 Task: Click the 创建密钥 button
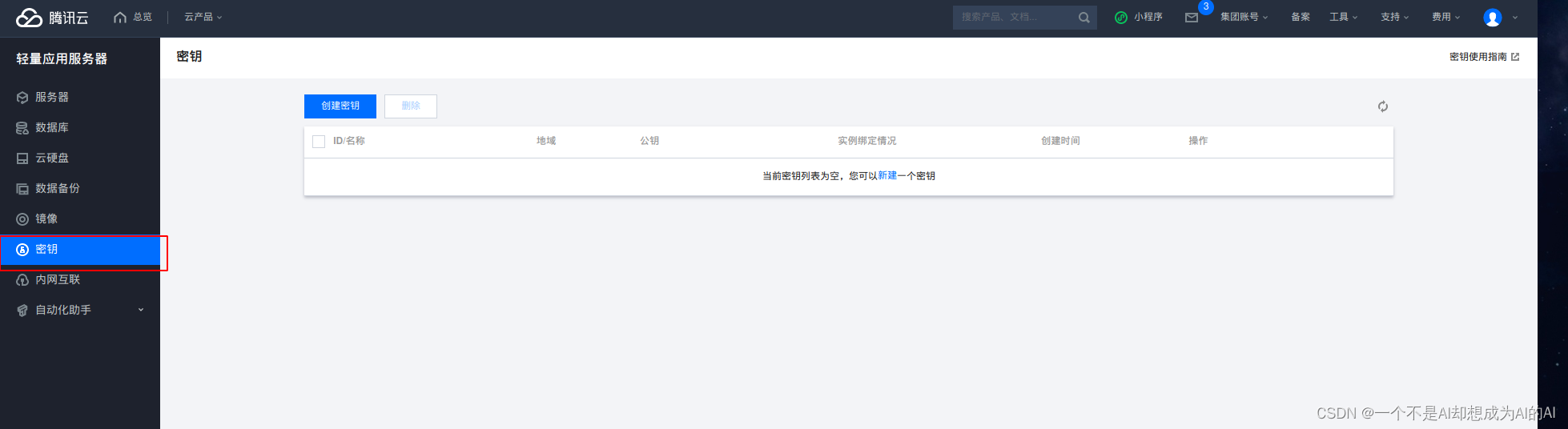pos(340,106)
